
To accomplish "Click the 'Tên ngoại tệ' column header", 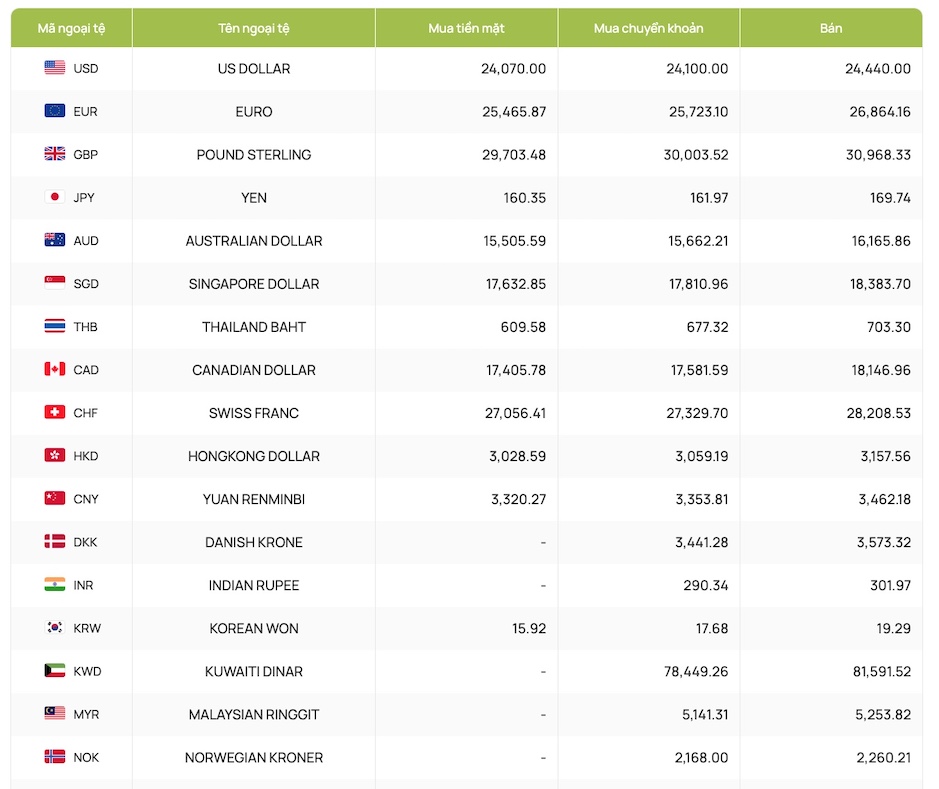I will pos(254,28).
